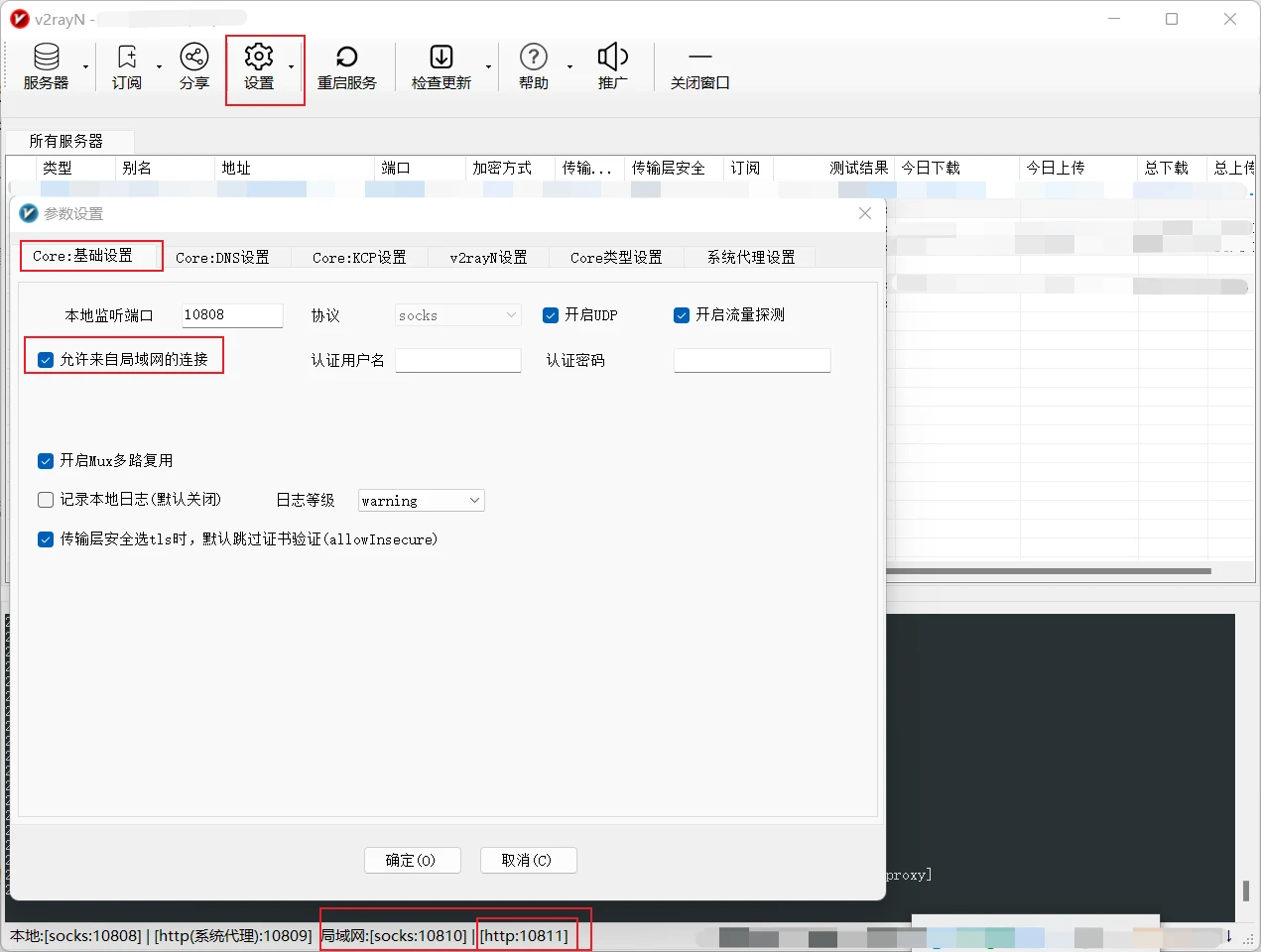This screenshot has height=952, width=1261.
Task: Click the server list horizontal scrollbar
Action: coord(1049,571)
